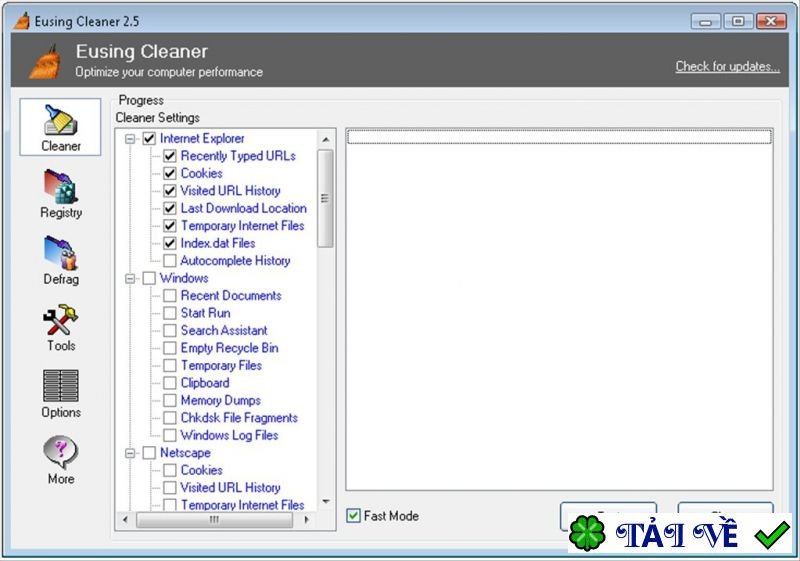This screenshot has height=561, width=800.
Task: Toggle the Internet Explorer group checkbox
Action: [149, 139]
